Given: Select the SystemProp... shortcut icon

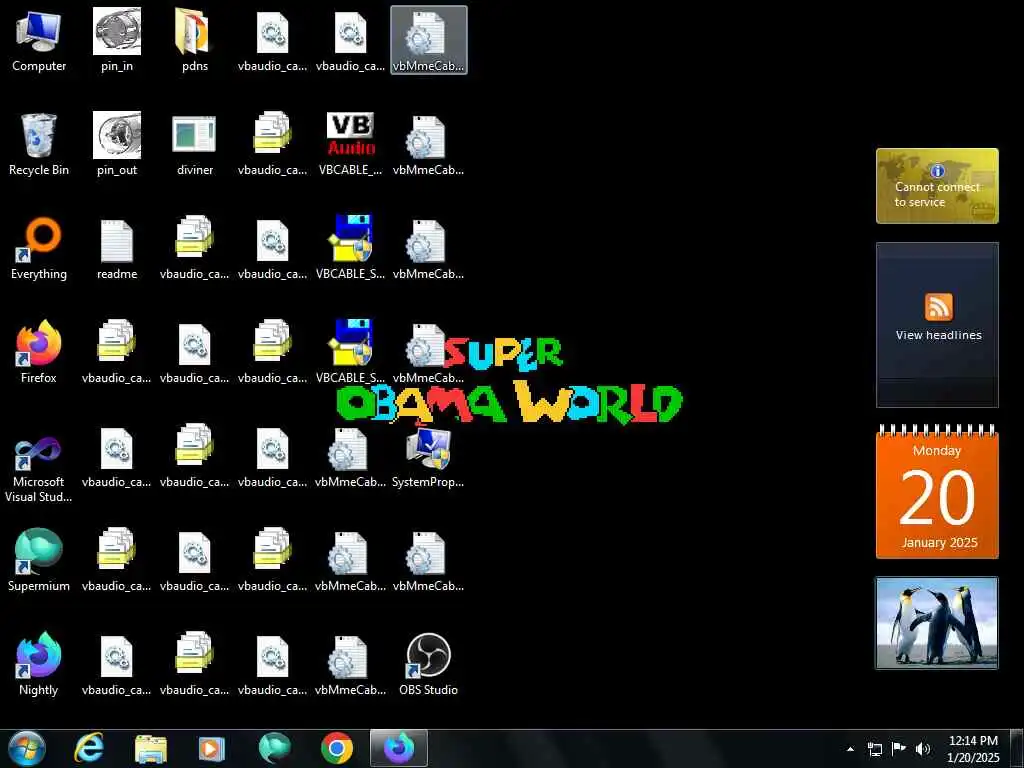Looking at the screenshot, I should coord(428,457).
